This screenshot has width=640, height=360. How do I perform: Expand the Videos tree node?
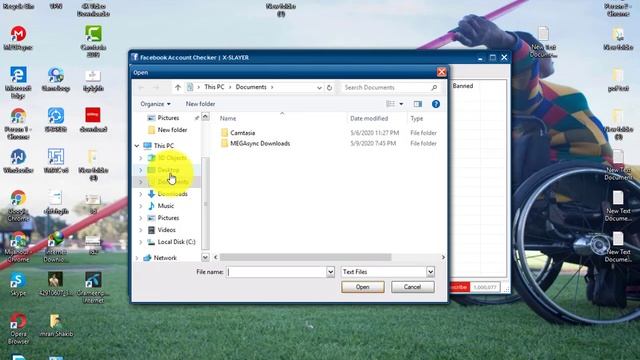point(141,230)
